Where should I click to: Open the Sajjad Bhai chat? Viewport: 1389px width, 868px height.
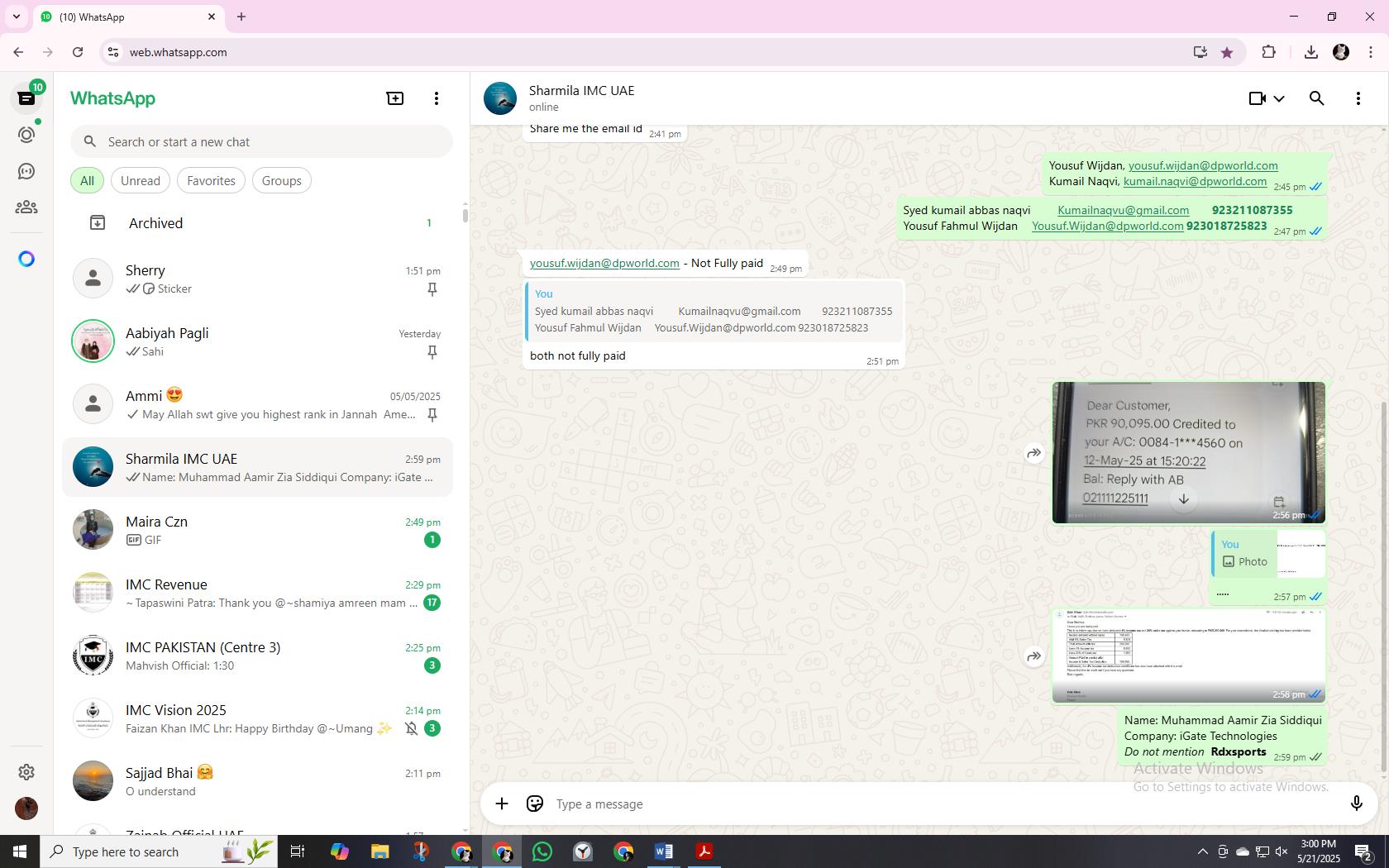click(258, 781)
